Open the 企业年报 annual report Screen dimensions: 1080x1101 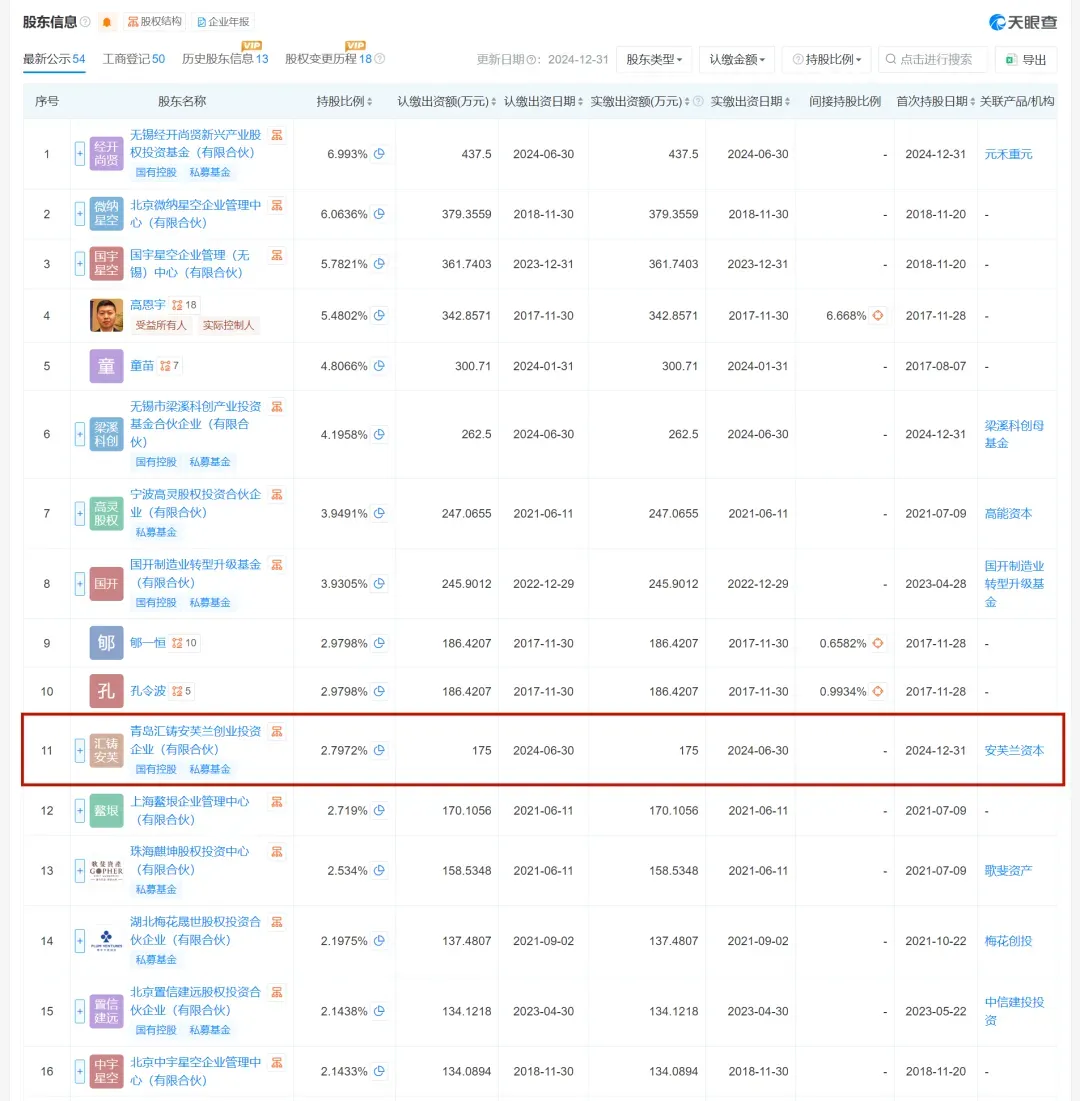(x=223, y=22)
